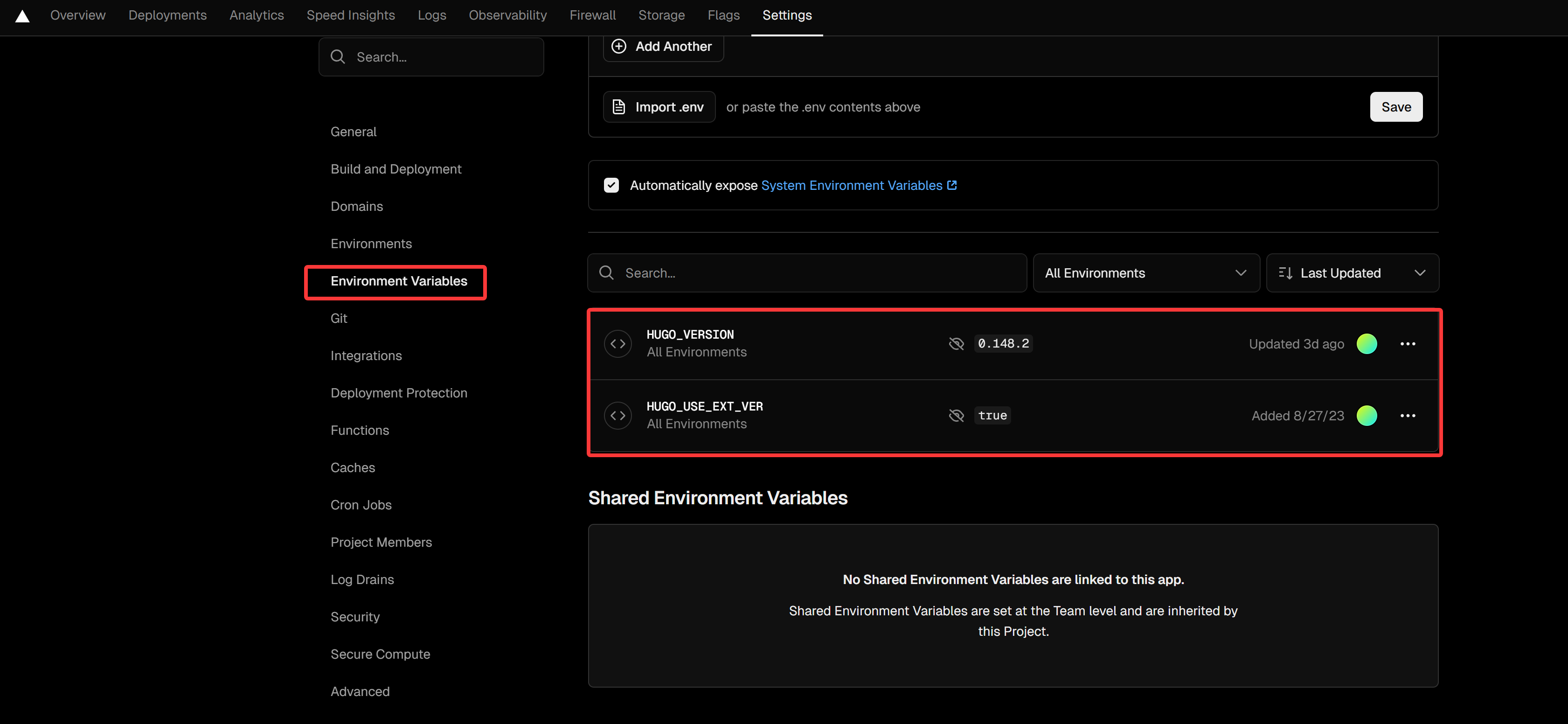Click the green avatar on HUGO_VERSION row
Viewport: 1568px width, 724px height.
point(1367,344)
